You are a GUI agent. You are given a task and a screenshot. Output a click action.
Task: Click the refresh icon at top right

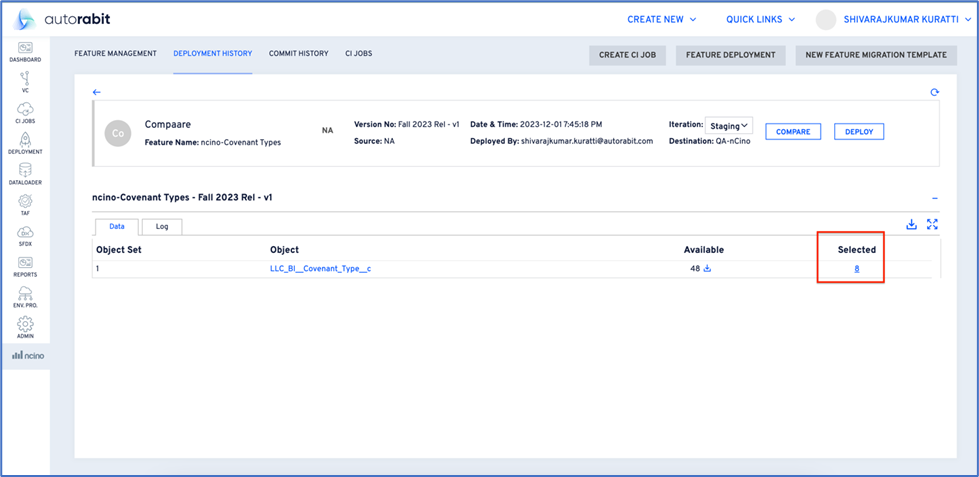click(934, 92)
